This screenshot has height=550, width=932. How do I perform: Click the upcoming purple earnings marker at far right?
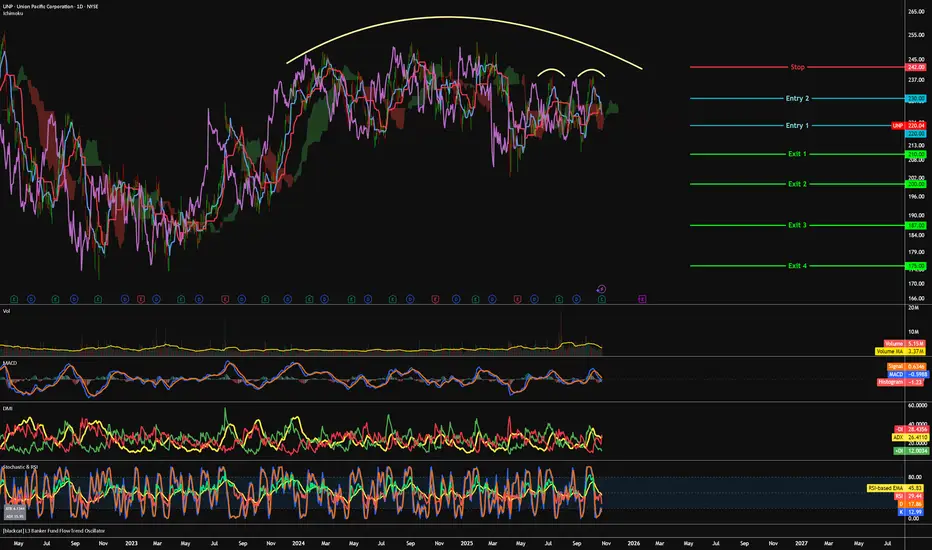tap(641, 298)
